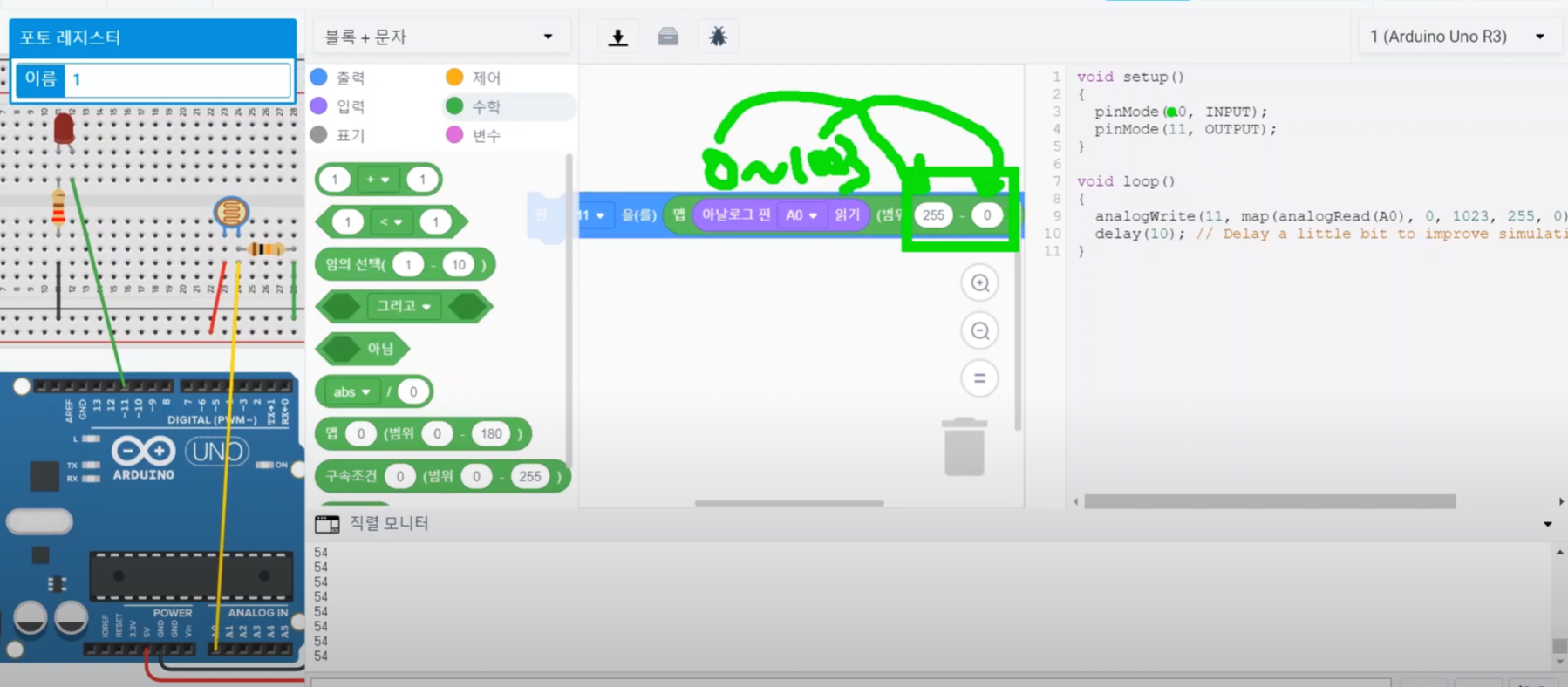The width and height of the screenshot is (1568, 687).
Task: Open the libraries box icon
Action: point(668,37)
